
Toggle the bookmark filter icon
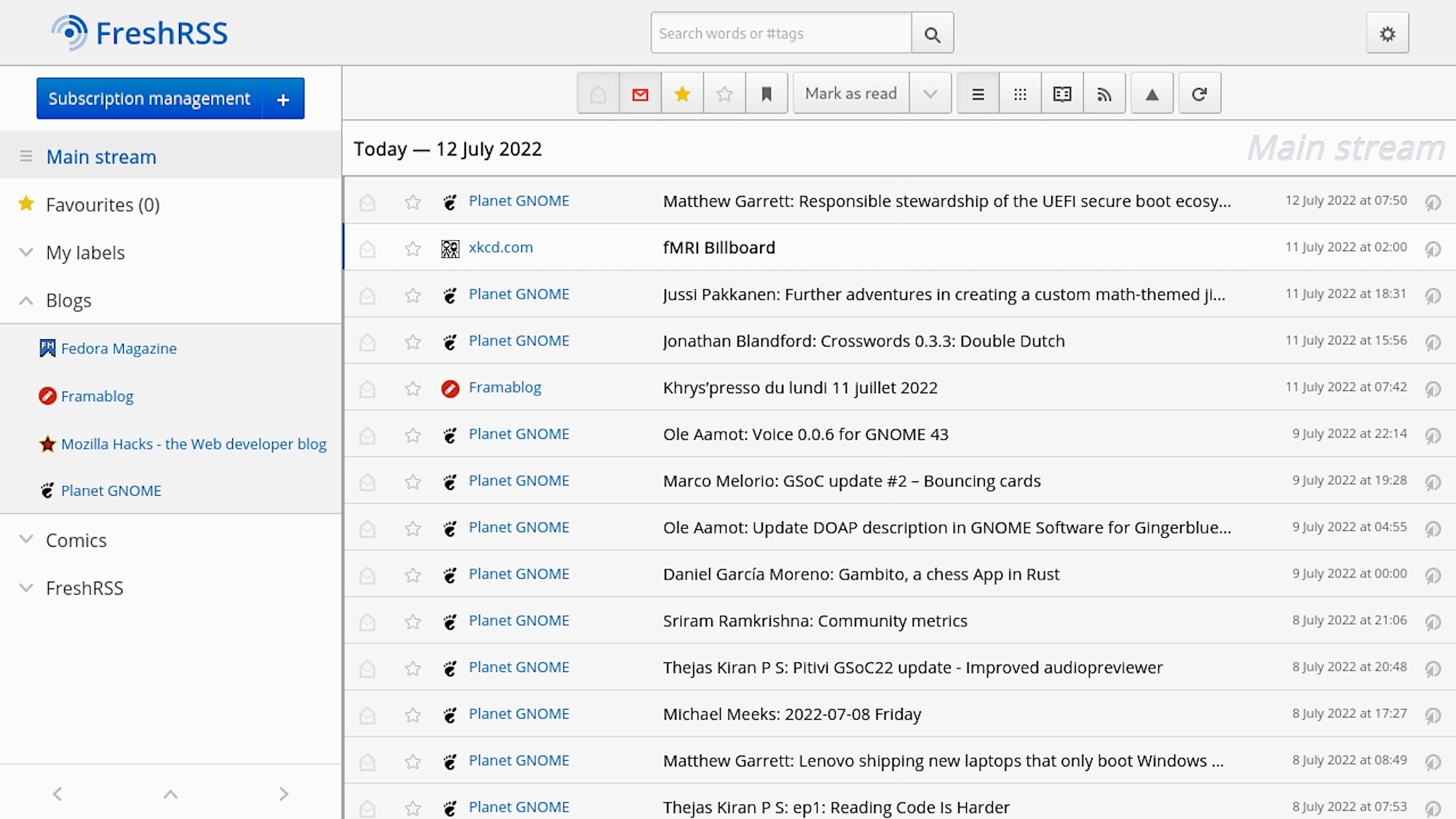[767, 93]
